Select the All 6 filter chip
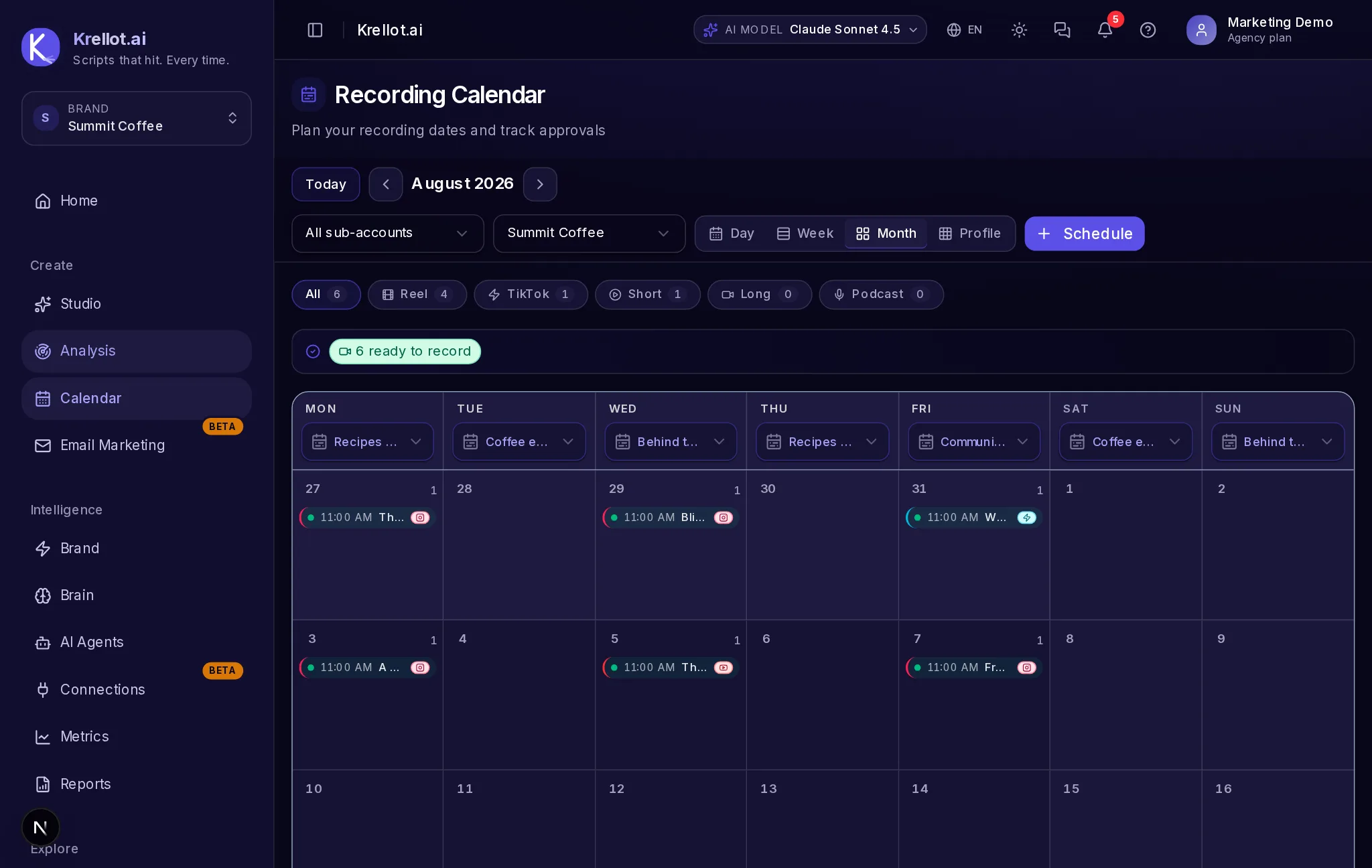This screenshot has height=868, width=1372. pos(326,295)
